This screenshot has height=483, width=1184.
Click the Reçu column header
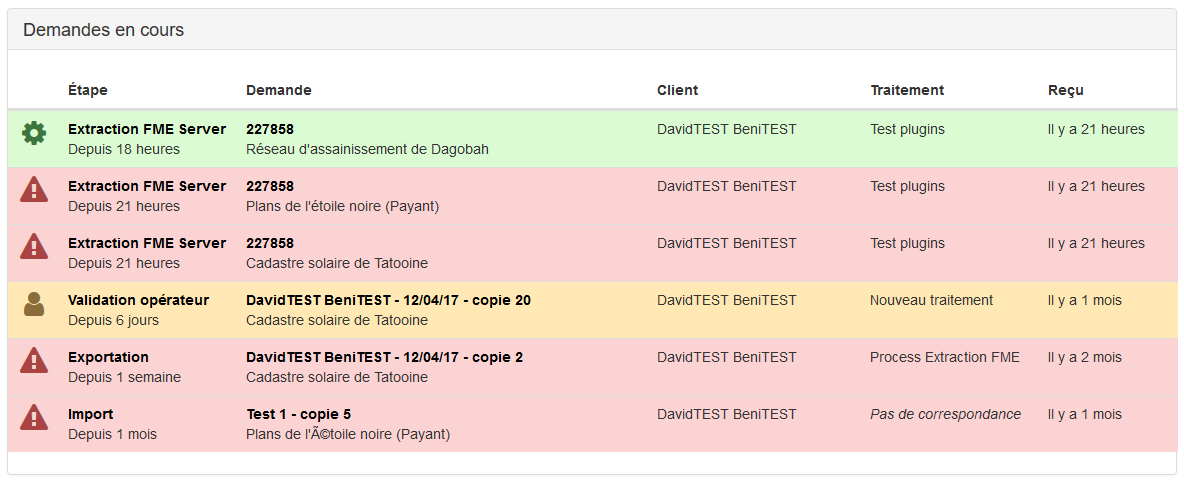click(1065, 90)
